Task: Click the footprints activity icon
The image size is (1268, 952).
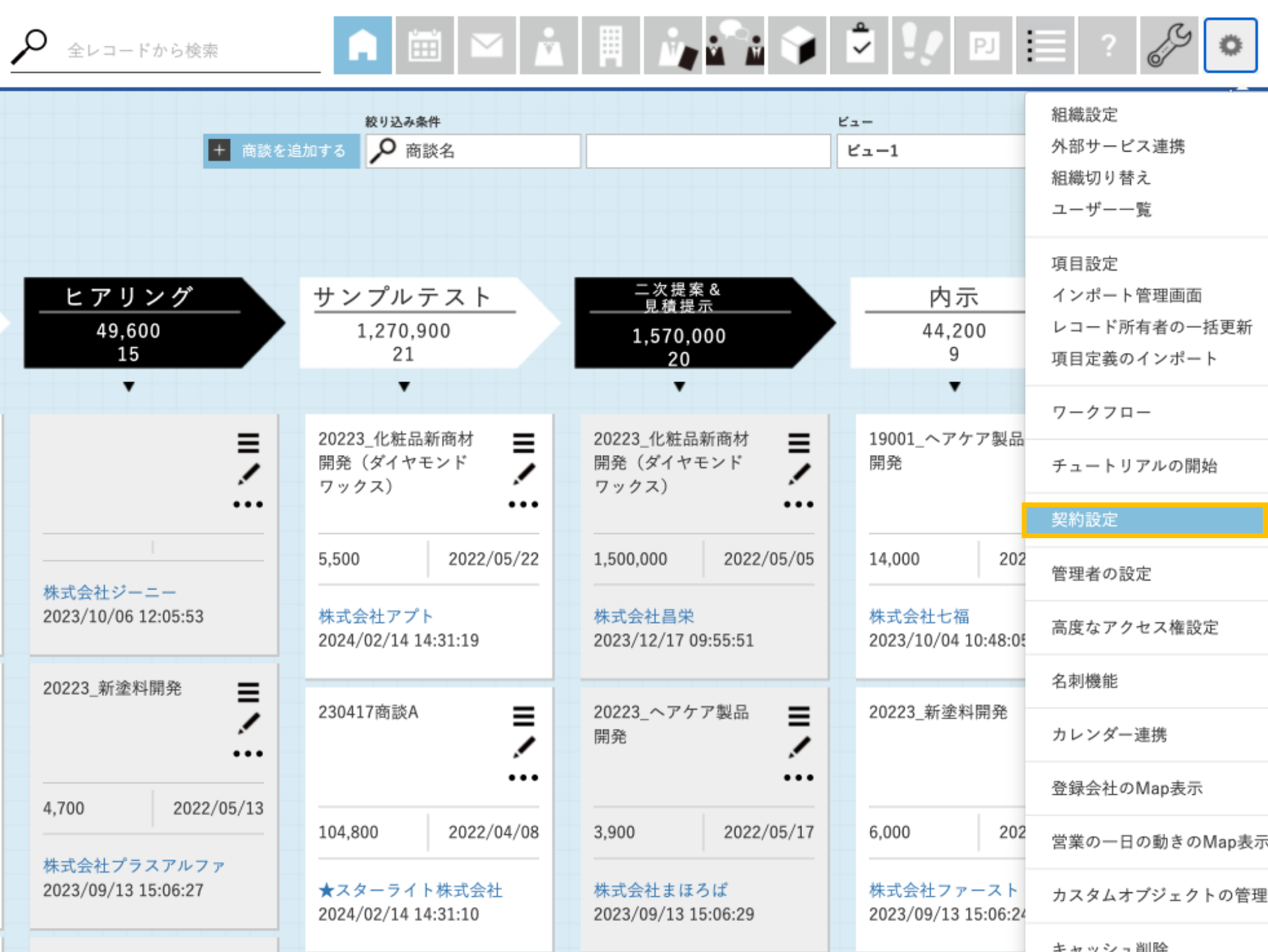Action: (921, 46)
